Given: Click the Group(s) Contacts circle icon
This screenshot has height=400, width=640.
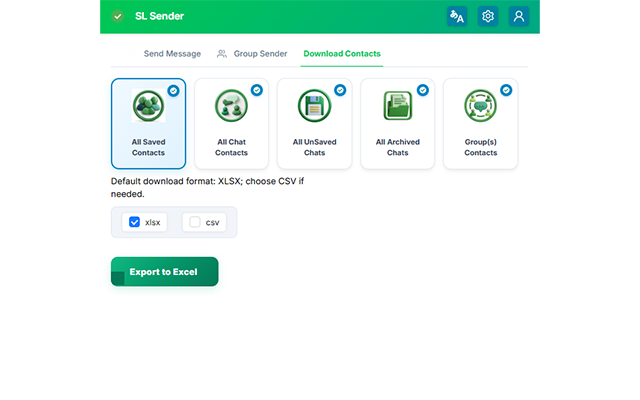Looking at the screenshot, I should [x=480, y=106].
